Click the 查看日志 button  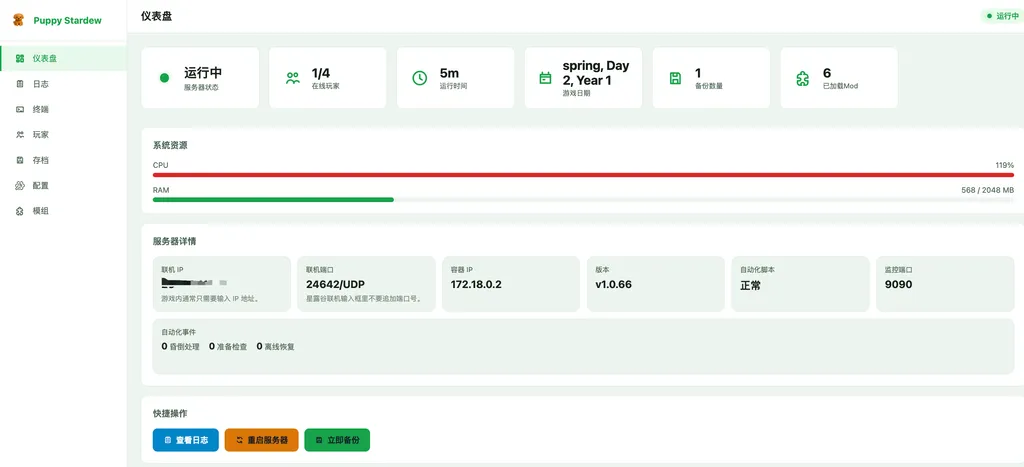point(185,440)
